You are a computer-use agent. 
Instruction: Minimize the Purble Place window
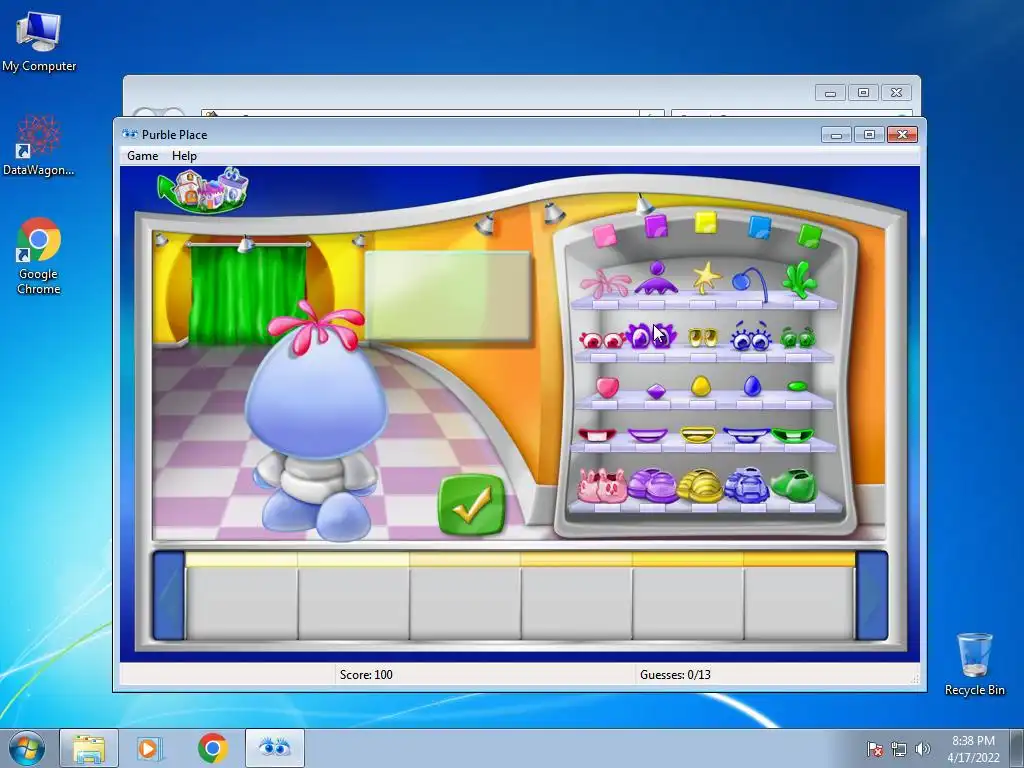pyautogui.click(x=836, y=135)
